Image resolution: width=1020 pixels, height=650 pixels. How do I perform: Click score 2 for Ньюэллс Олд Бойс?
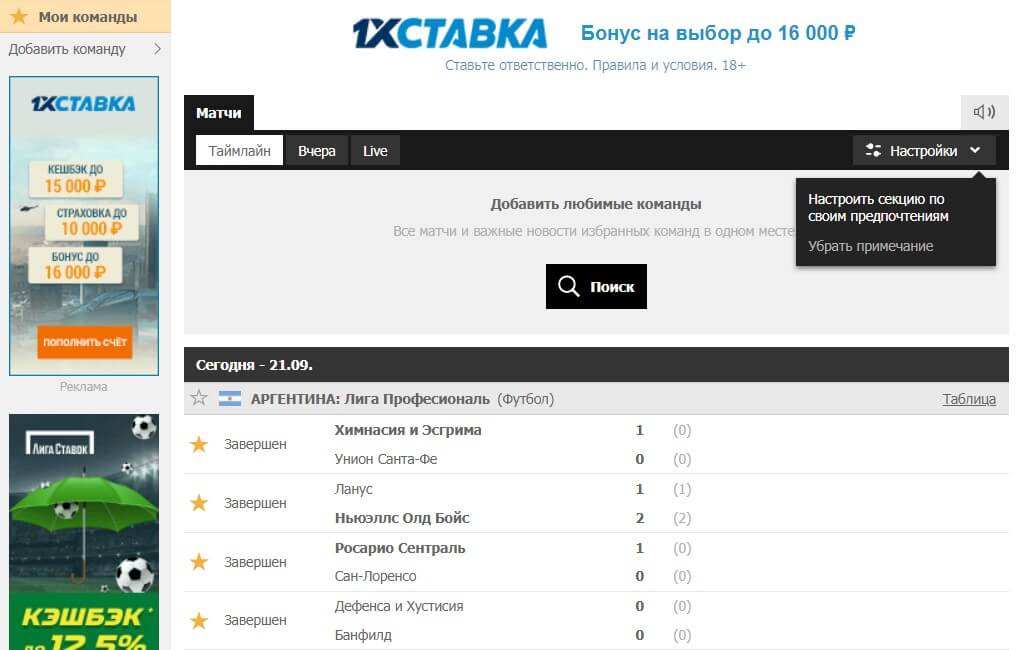click(639, 518)
